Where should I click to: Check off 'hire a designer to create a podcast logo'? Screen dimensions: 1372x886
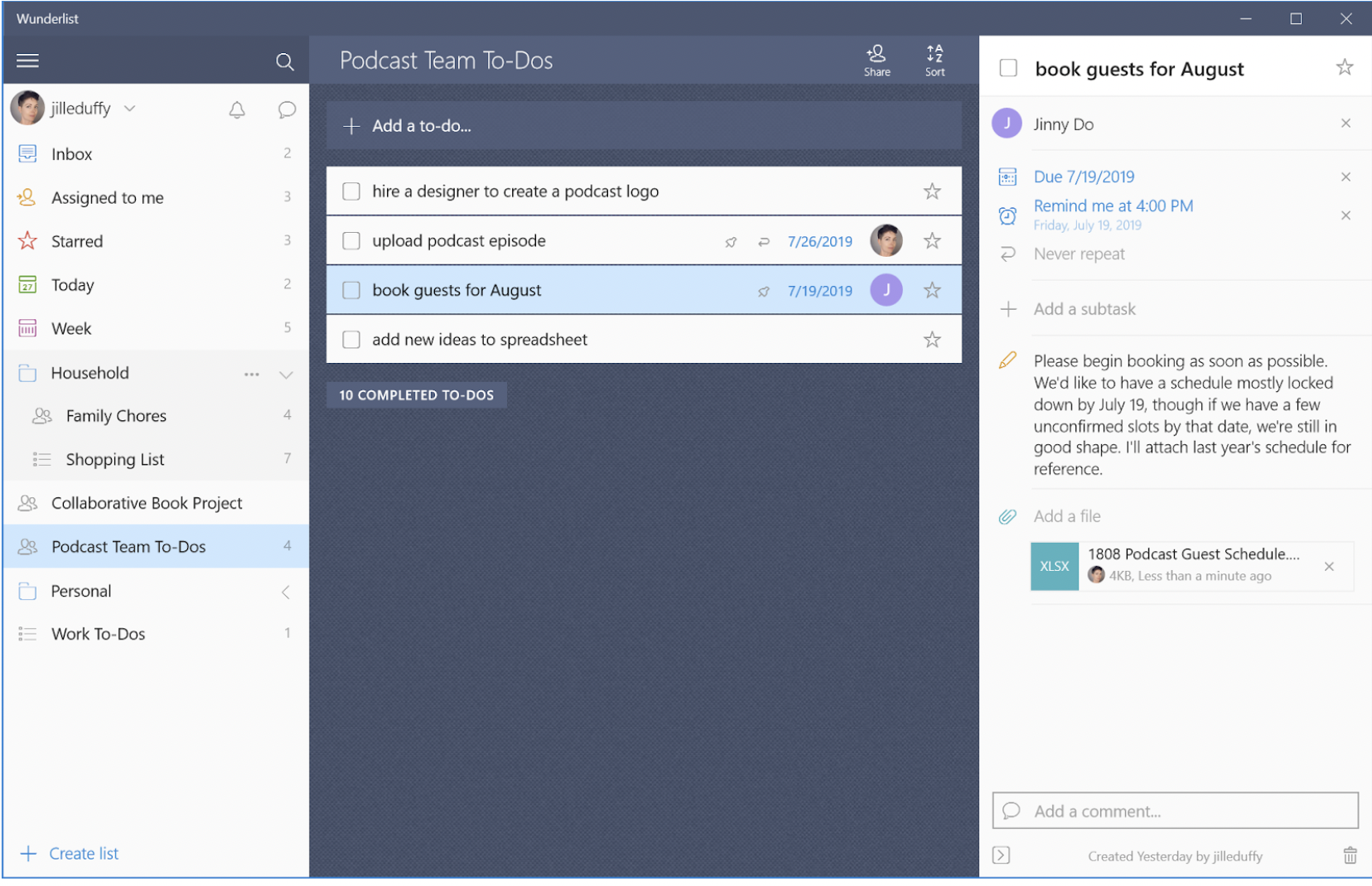click(351, 191)
